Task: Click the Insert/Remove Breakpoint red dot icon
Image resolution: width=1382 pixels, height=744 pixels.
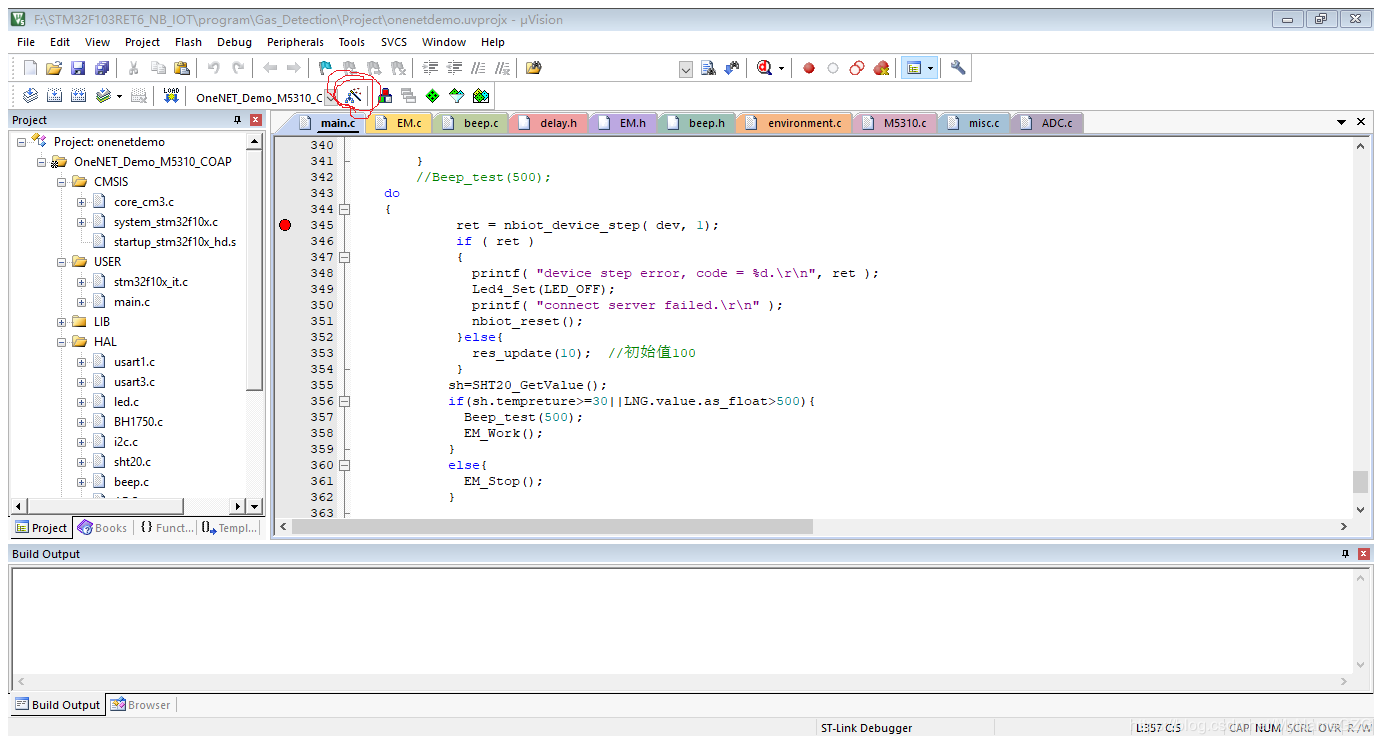Action: (809, 68)
